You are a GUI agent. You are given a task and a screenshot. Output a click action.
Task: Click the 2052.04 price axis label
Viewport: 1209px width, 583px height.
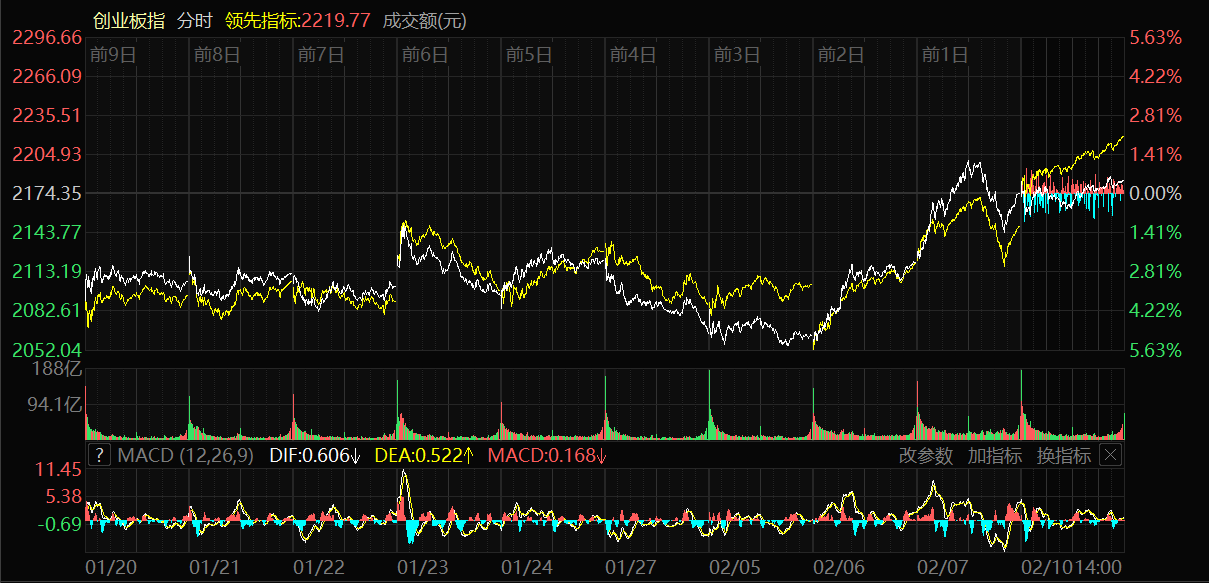coord(46,350)
